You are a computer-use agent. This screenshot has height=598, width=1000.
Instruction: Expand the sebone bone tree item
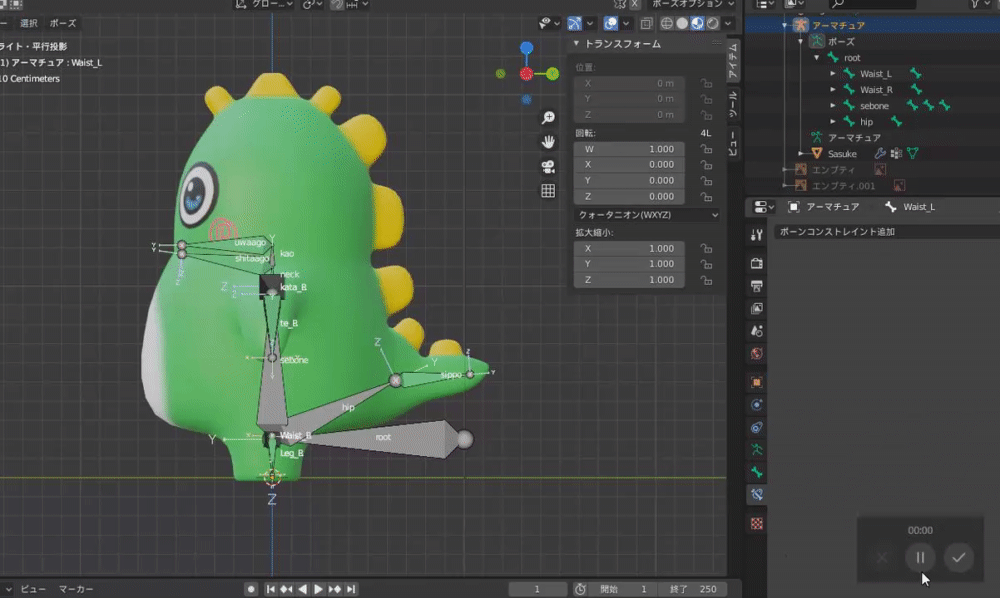(834, 106)
